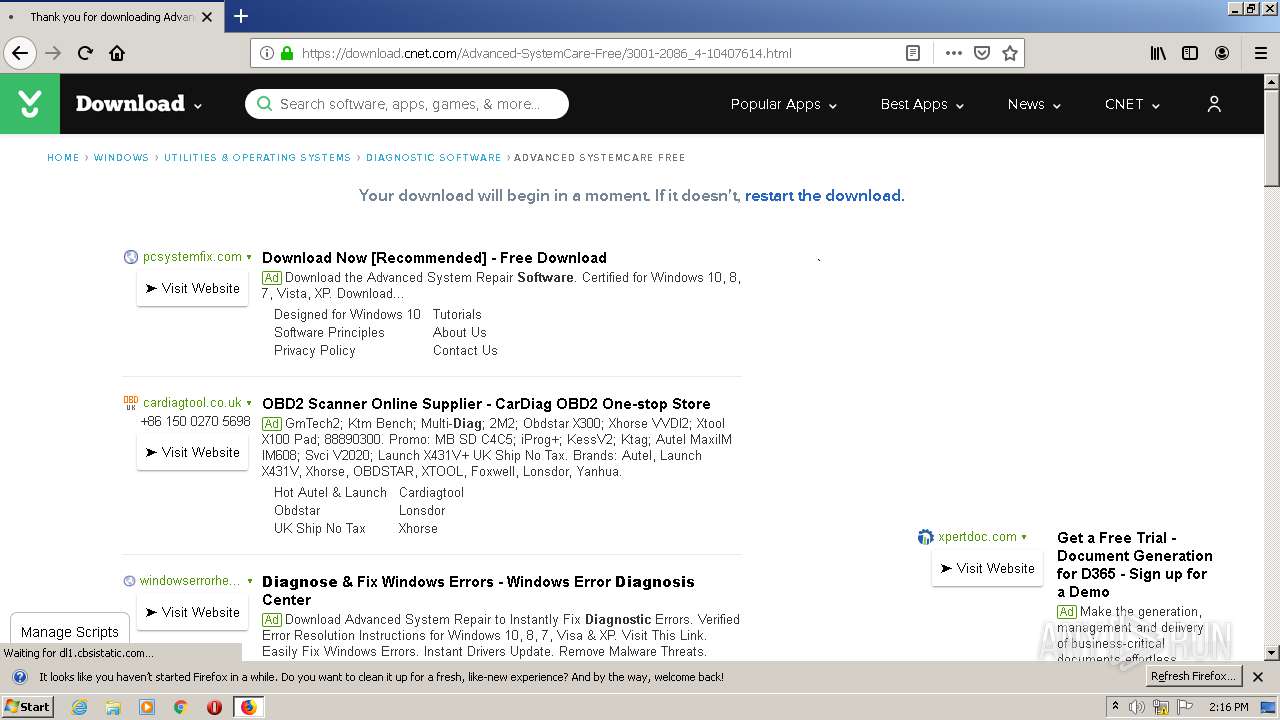
Task: Click the green Download.com logo
Action: tap(30, 103)
